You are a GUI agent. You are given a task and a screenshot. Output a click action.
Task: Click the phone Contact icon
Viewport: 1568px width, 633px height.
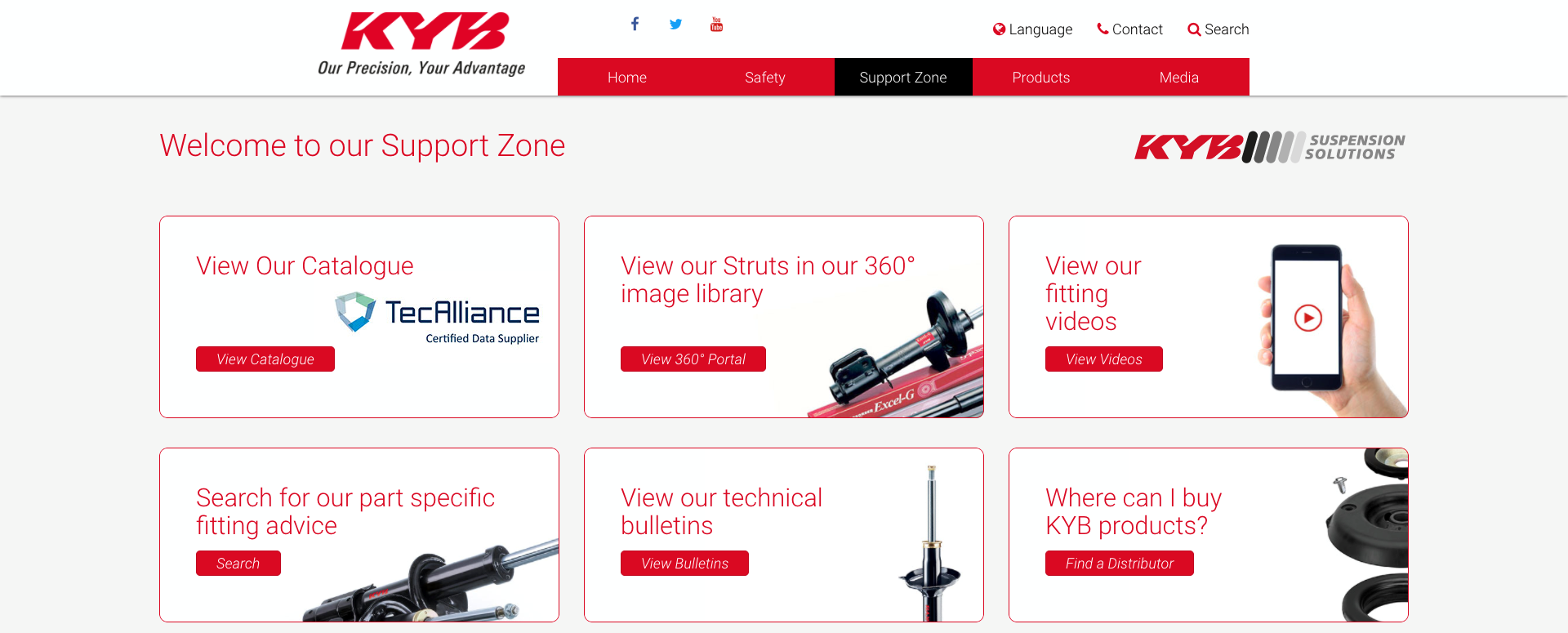coord(1102,29)
